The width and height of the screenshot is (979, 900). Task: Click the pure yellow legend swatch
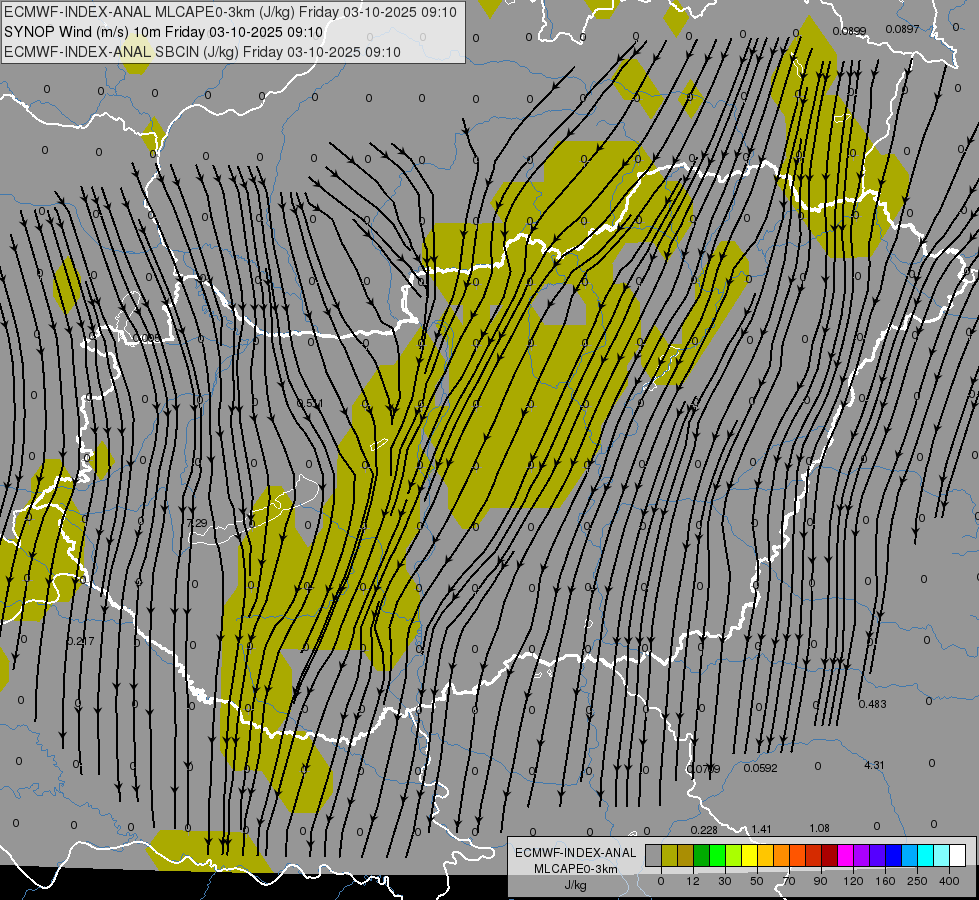pyautogui.click(x=750, y=856)
